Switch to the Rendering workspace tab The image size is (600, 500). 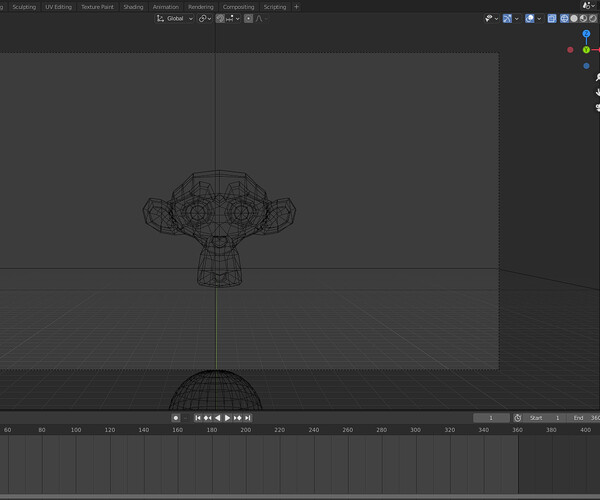[201, 7]
